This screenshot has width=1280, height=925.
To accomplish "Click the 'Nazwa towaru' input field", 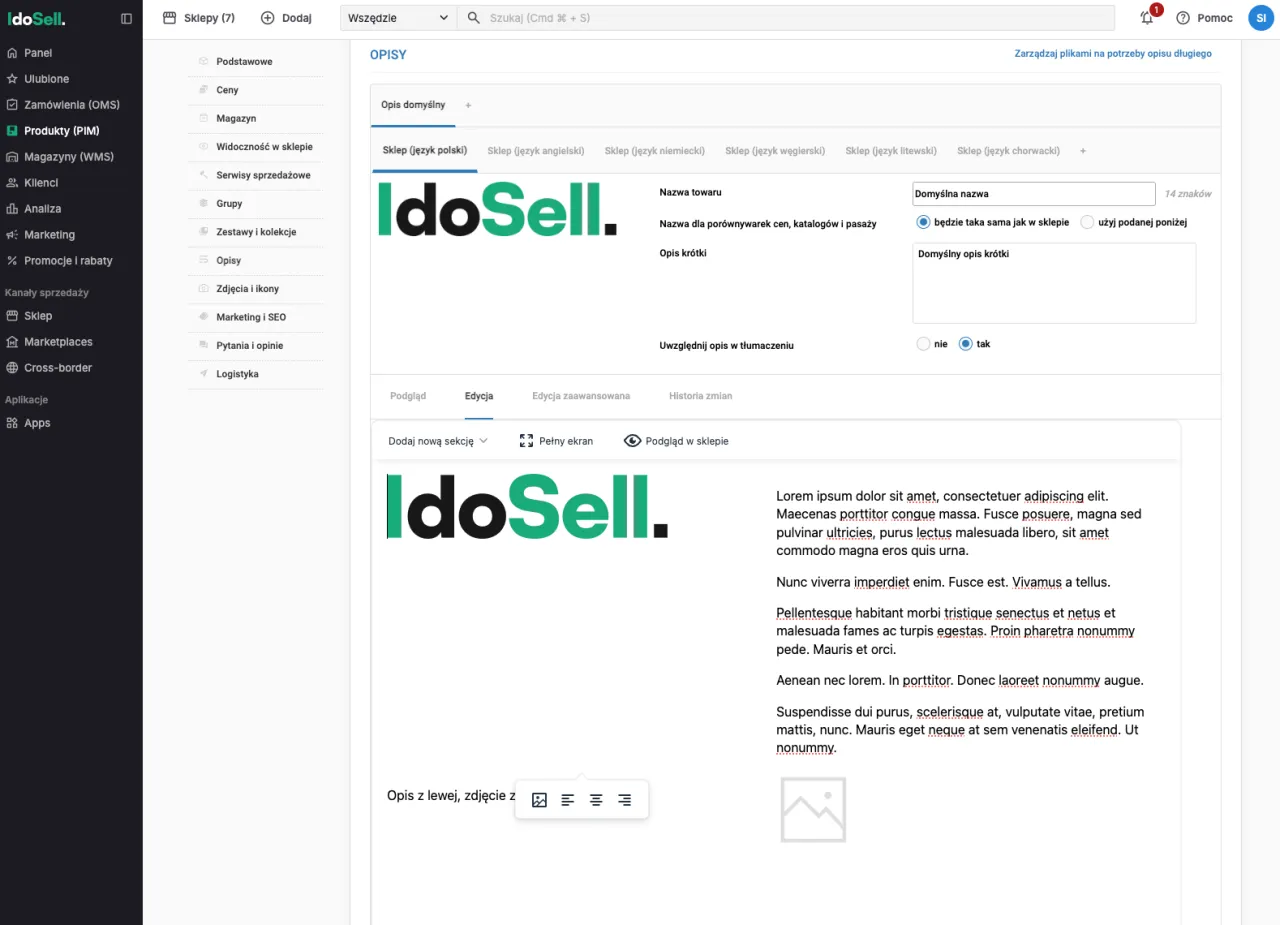I will (1034, 194).
